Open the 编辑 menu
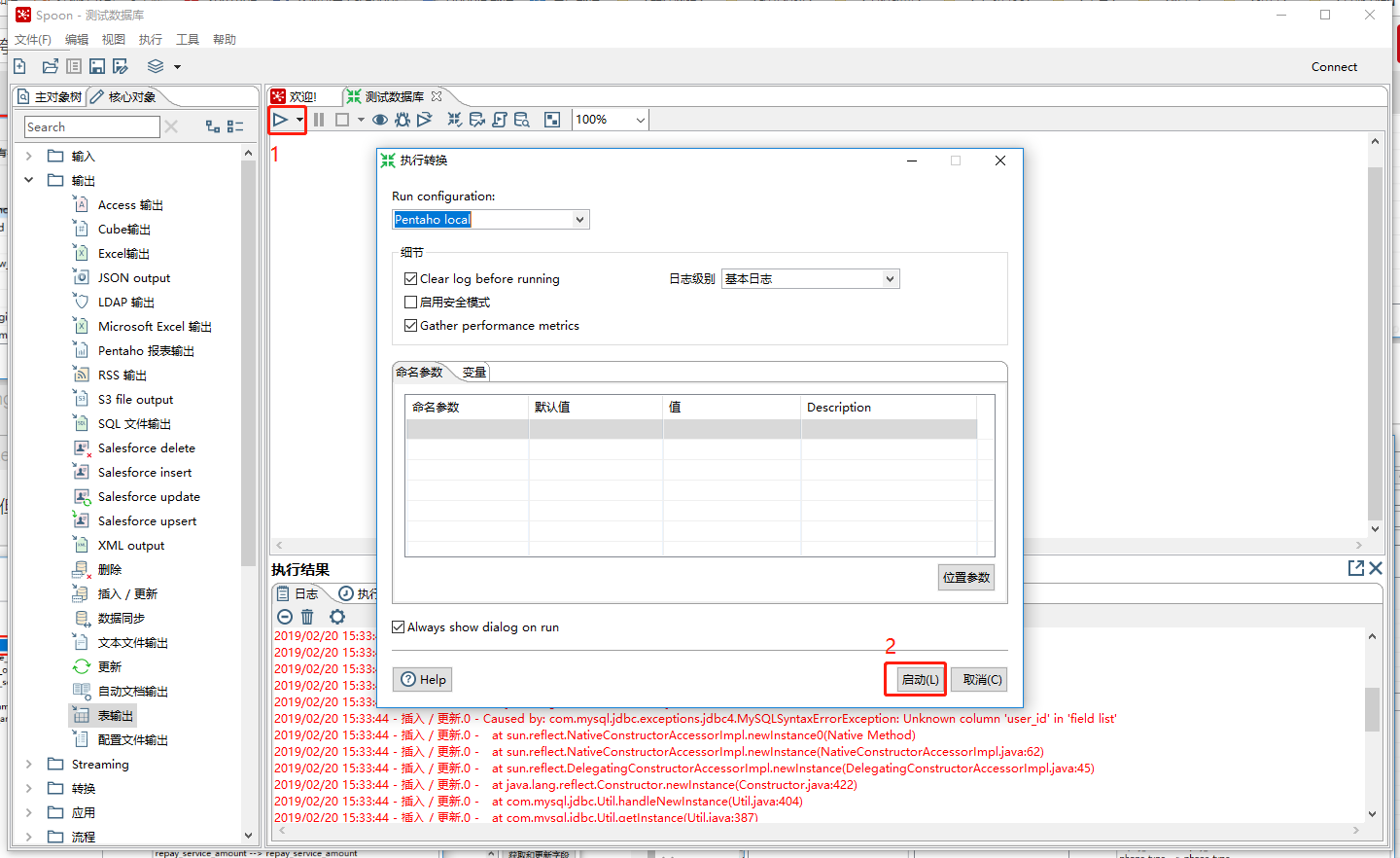The image size is (1400, 858). pyautogui.click(x=77, y=39)
